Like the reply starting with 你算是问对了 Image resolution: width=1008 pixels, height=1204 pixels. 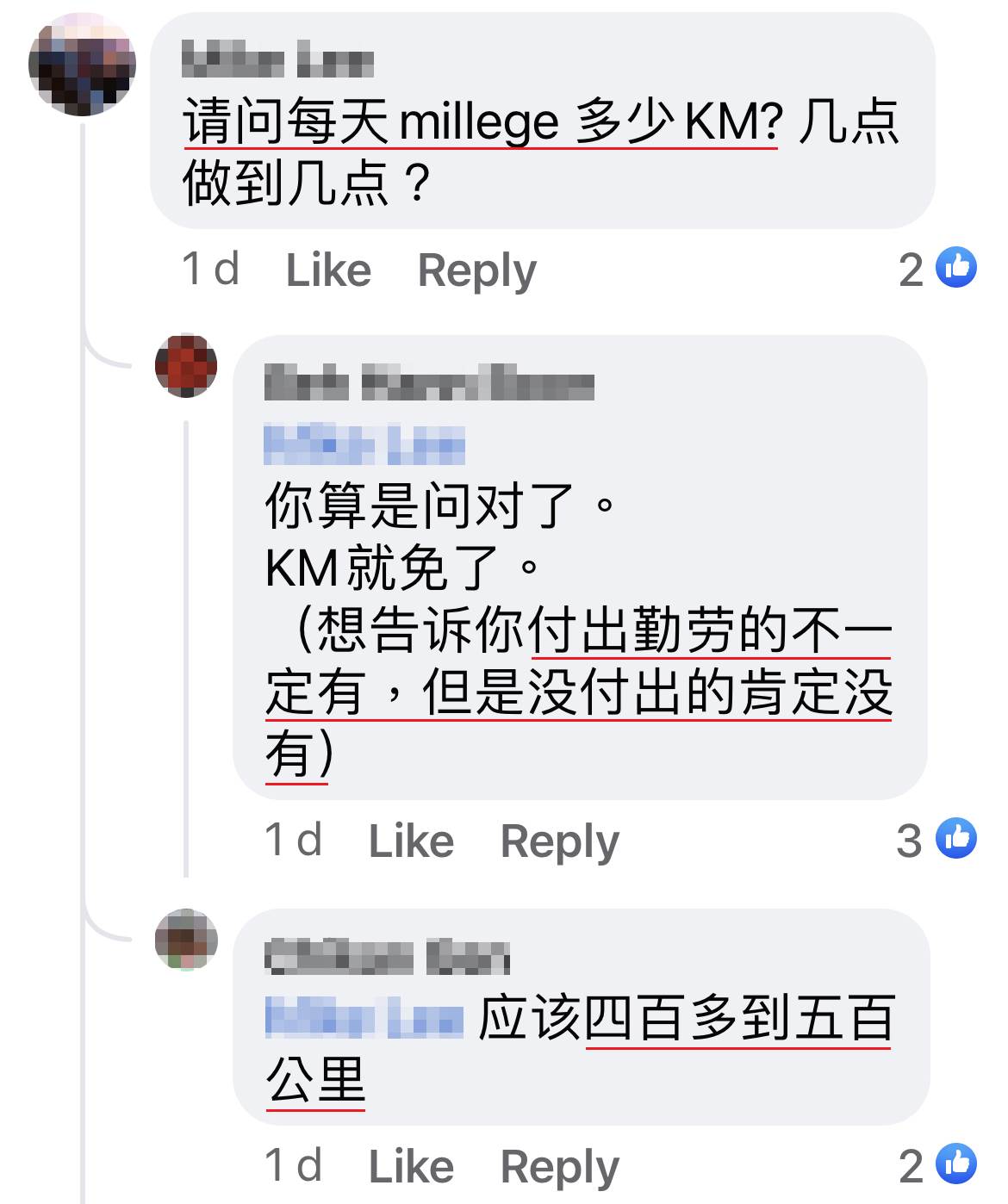(411, 841)
